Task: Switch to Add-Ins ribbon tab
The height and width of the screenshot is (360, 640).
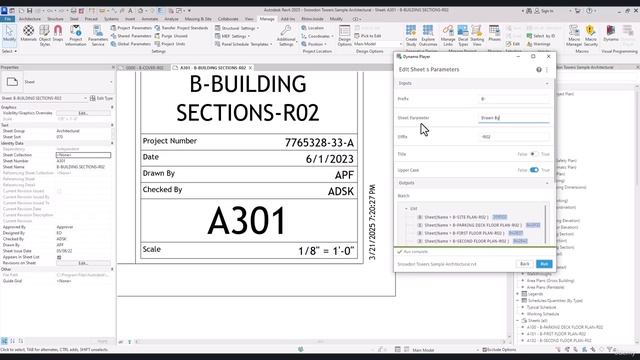Action: pyautogui.click(x=287, y=19)
